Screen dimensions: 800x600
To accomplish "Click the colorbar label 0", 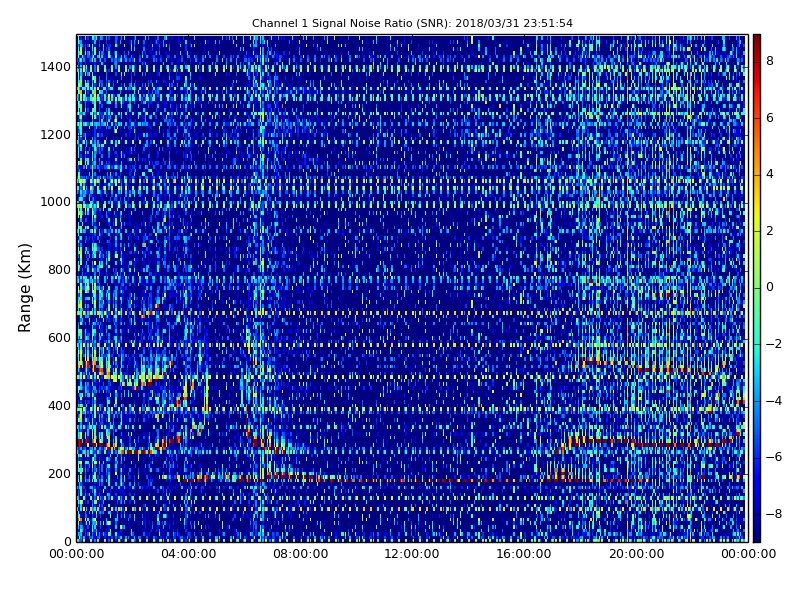I will click(x=770, y=287).
